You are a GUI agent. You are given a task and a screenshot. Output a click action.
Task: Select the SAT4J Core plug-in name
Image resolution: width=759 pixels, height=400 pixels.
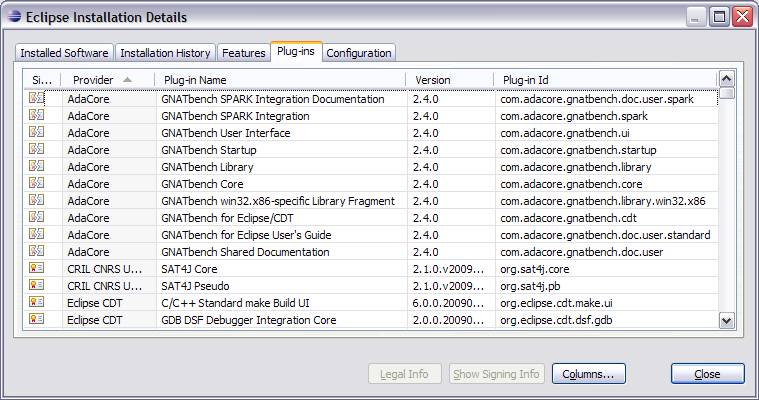pyautogui.click(x=189, y=269)
